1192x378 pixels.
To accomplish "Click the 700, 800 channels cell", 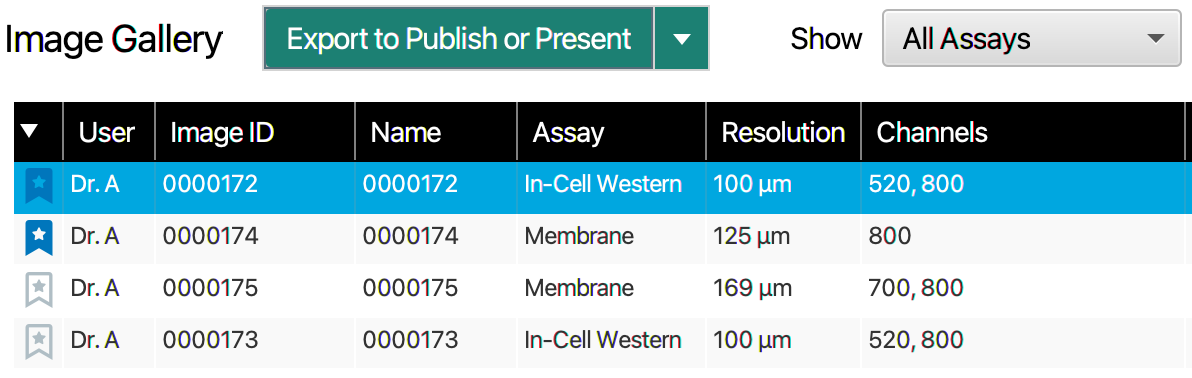I will [915, 288].
